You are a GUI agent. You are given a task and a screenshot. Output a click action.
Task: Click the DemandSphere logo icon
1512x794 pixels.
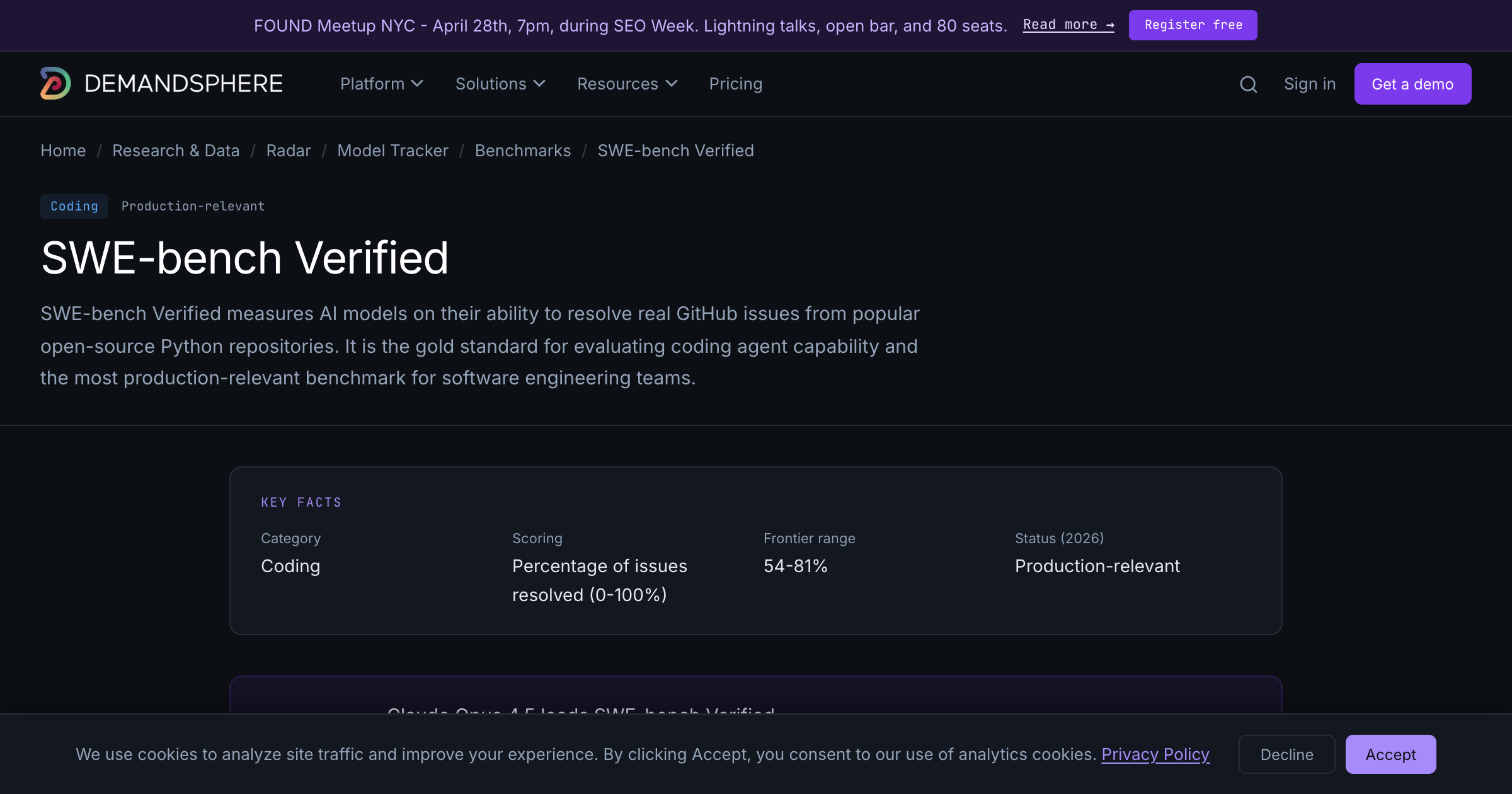(x=55, y=84)
